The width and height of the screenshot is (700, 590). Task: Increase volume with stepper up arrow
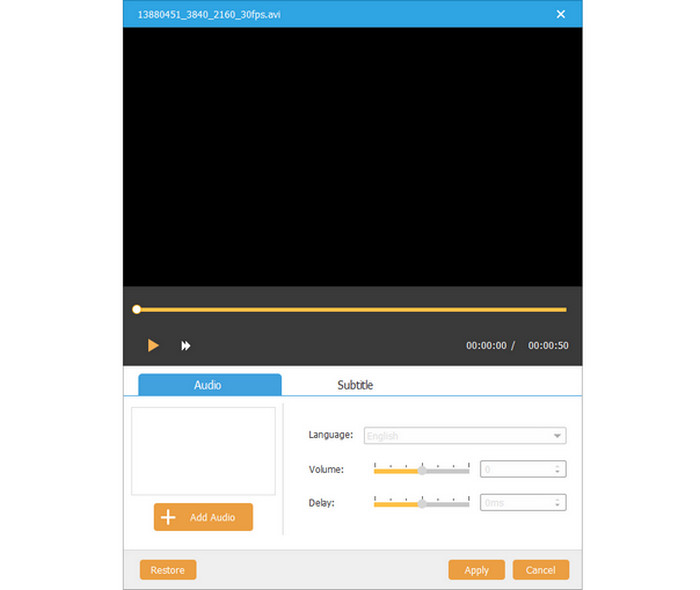[x=557, y=466]
